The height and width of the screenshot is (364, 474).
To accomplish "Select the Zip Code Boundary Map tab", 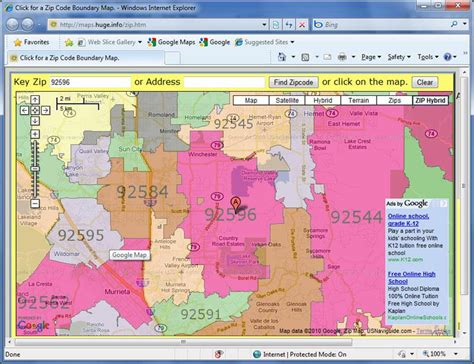I will pos(86,58).
